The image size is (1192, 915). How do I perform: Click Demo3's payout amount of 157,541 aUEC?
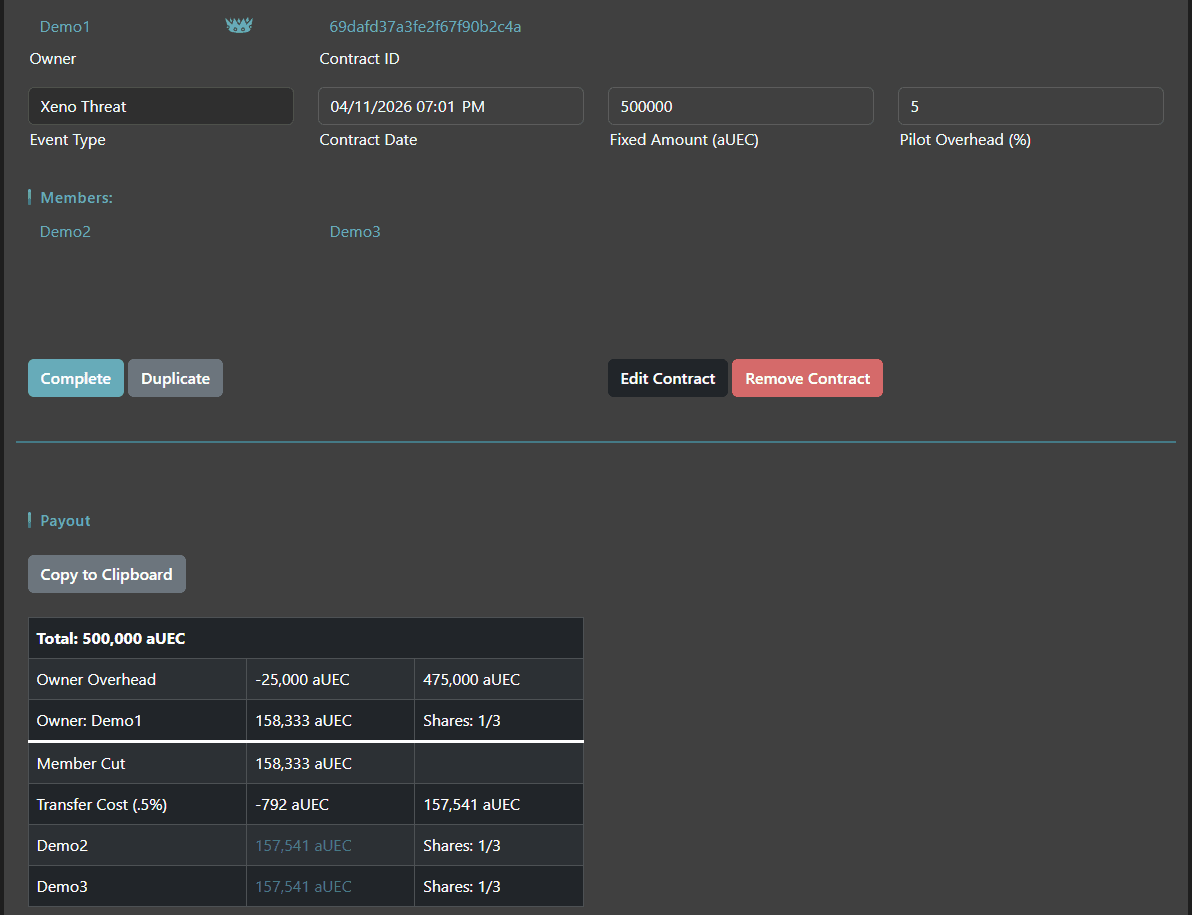303,886
